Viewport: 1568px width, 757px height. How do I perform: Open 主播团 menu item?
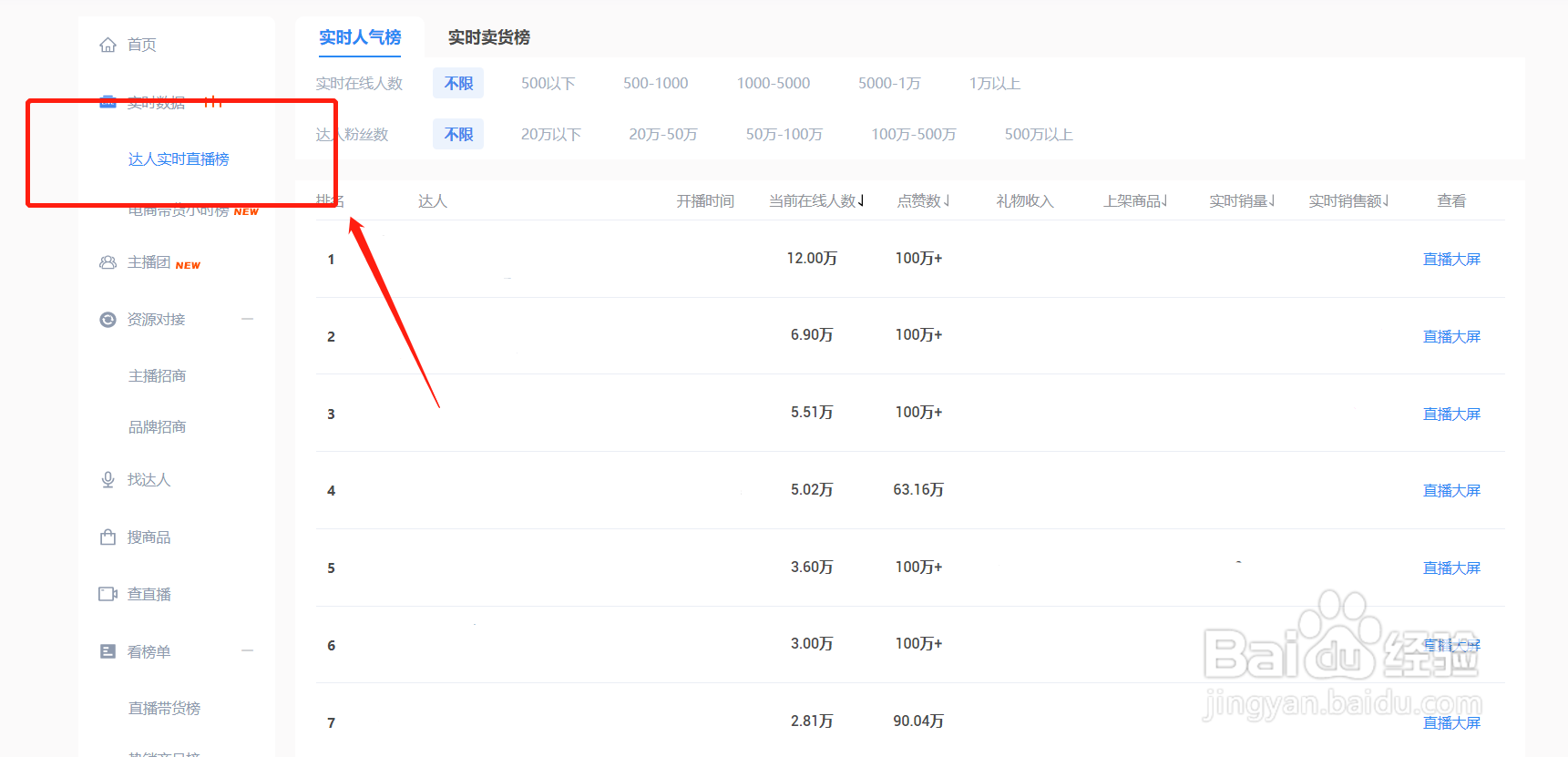tap(149, 262)
